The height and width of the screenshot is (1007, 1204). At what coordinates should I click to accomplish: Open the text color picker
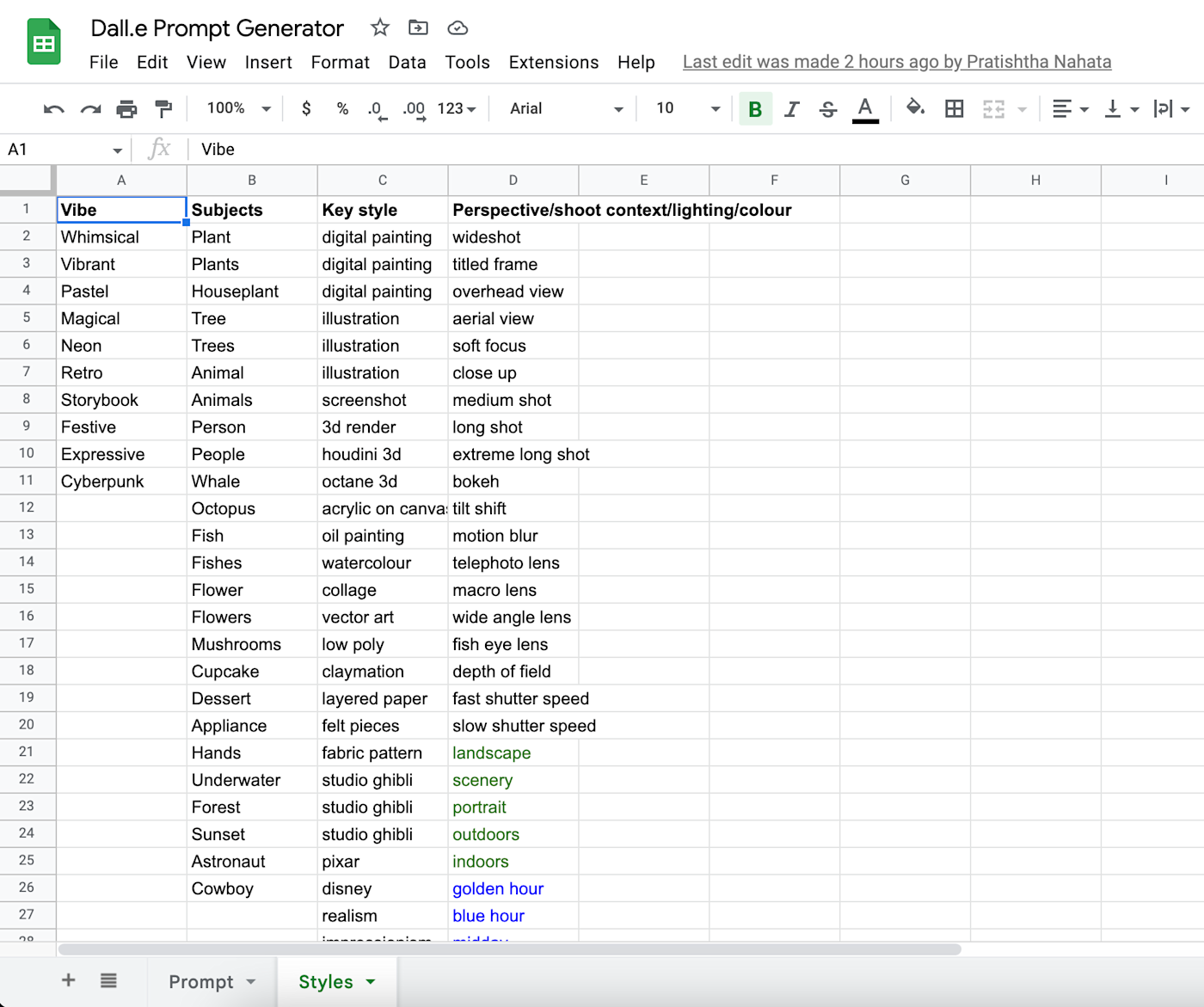click(865, 109)
